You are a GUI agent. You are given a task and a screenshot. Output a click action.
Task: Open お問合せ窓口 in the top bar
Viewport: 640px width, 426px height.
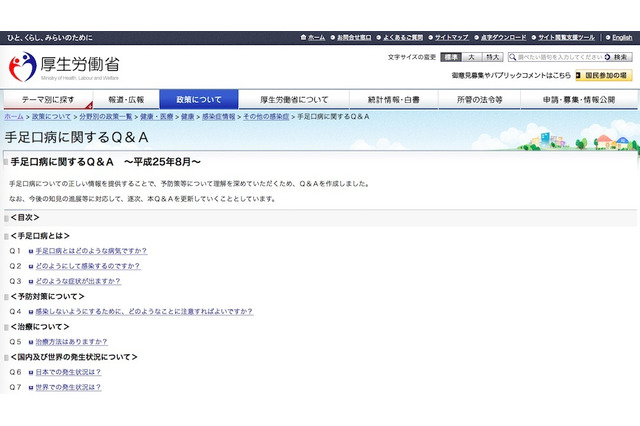pos(359,37)
